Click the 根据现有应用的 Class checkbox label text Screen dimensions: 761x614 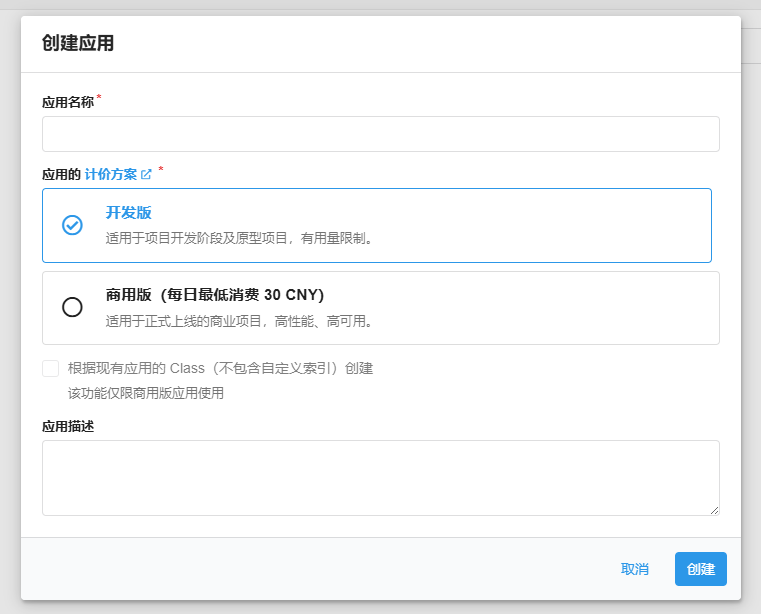[220, 368]
